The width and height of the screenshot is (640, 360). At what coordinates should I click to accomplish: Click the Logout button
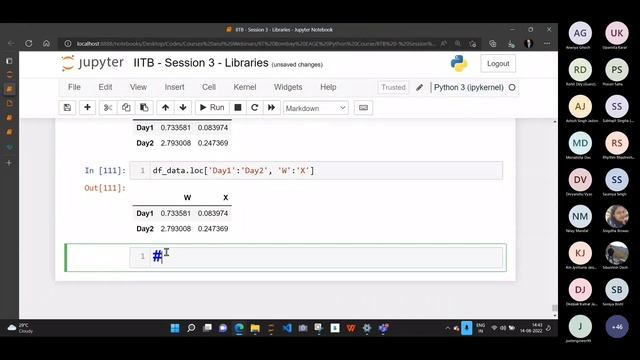tap(498, 64)
